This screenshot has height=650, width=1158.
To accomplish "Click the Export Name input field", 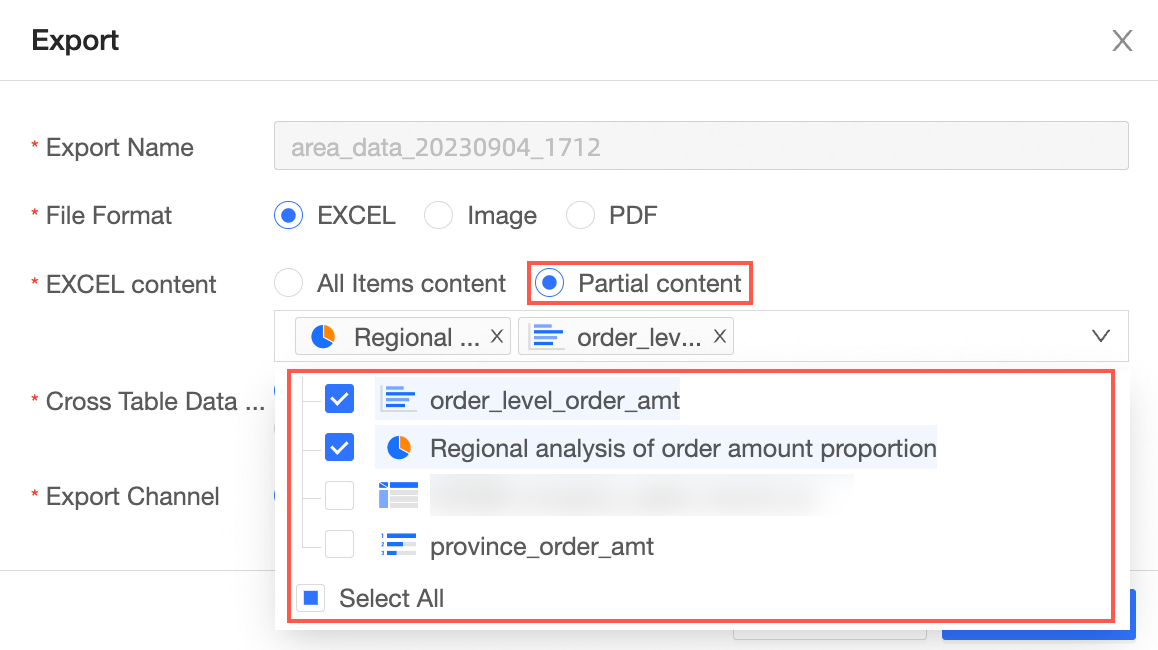I will (x=701, y=146).
